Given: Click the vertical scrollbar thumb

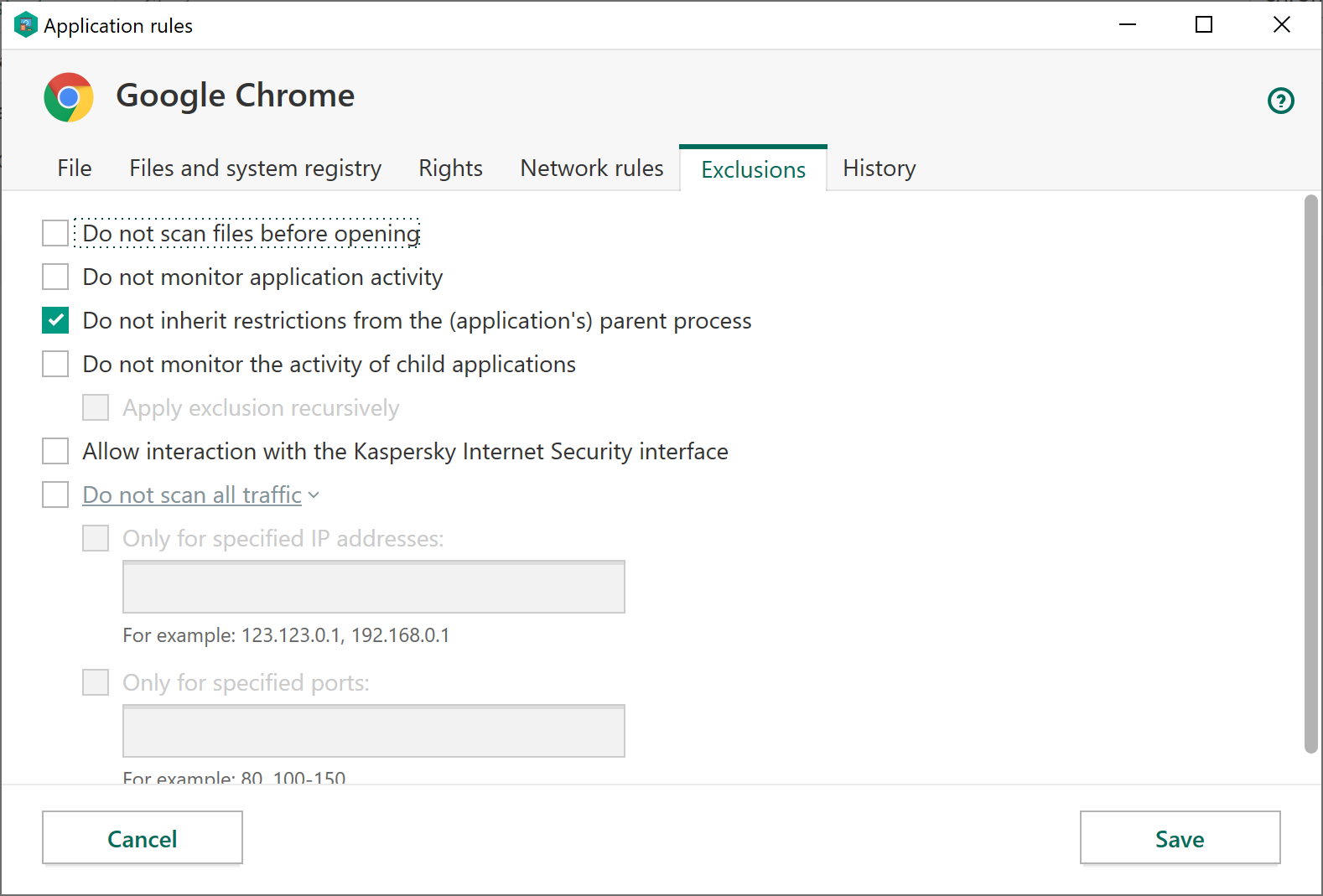Looking at the screenshot, I should point(1310,474).
